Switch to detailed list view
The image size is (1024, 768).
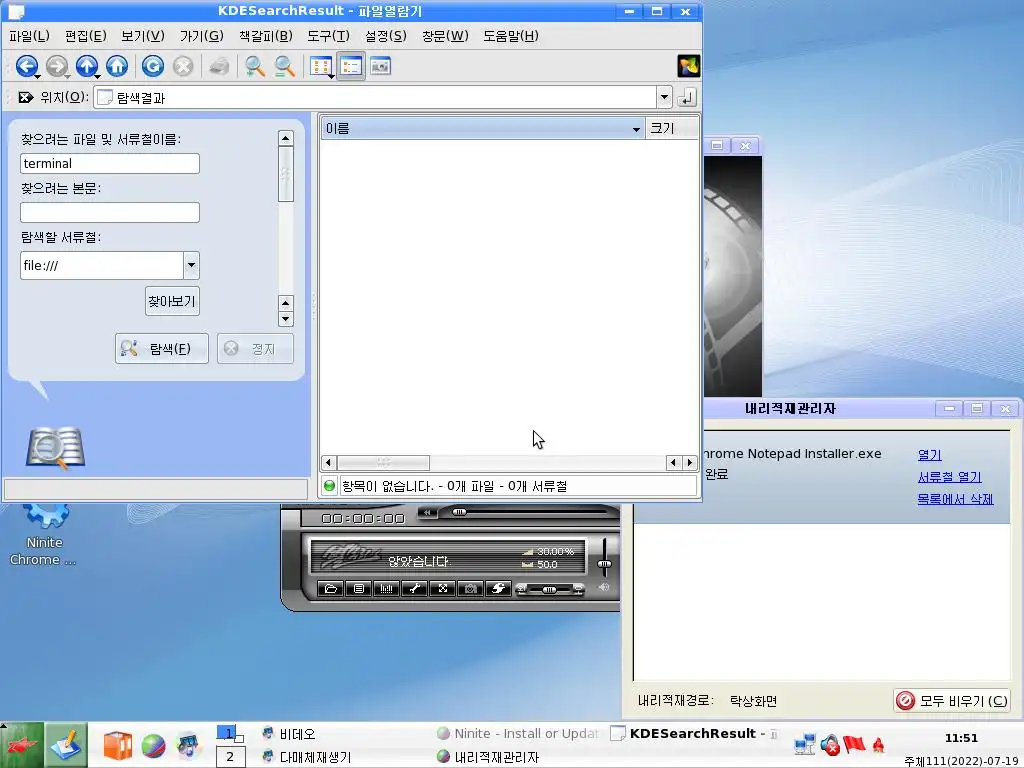(x=351, y=66)
